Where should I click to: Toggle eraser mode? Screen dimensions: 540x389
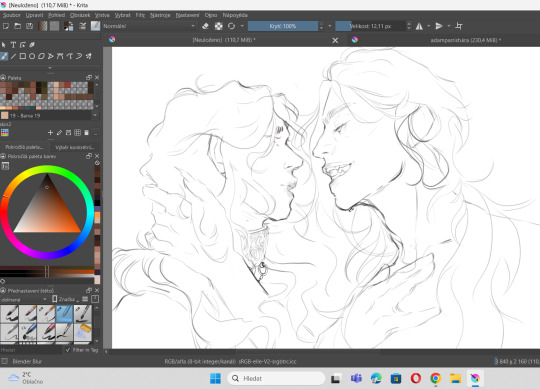tap(205, 26)
